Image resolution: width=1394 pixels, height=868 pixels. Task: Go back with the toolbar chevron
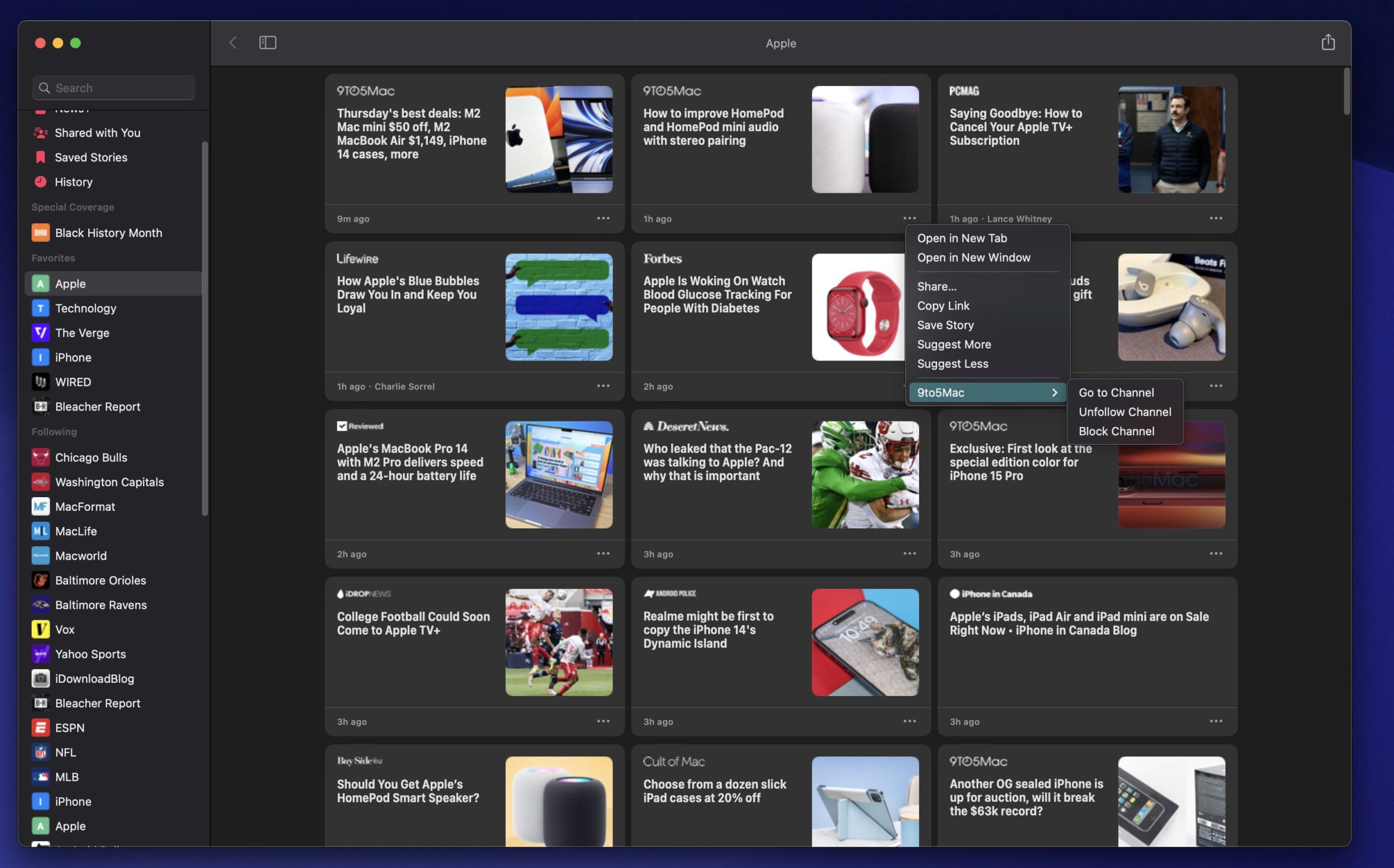tap(233, 42)
